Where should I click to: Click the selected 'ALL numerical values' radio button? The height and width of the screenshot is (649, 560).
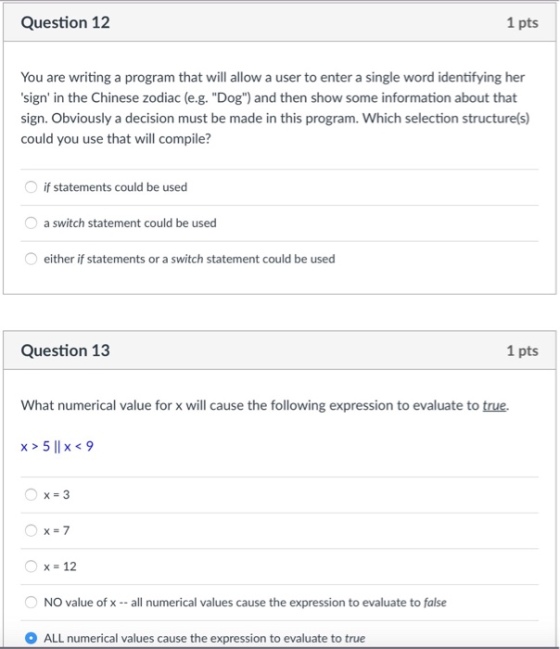click(x=31, y=638)
